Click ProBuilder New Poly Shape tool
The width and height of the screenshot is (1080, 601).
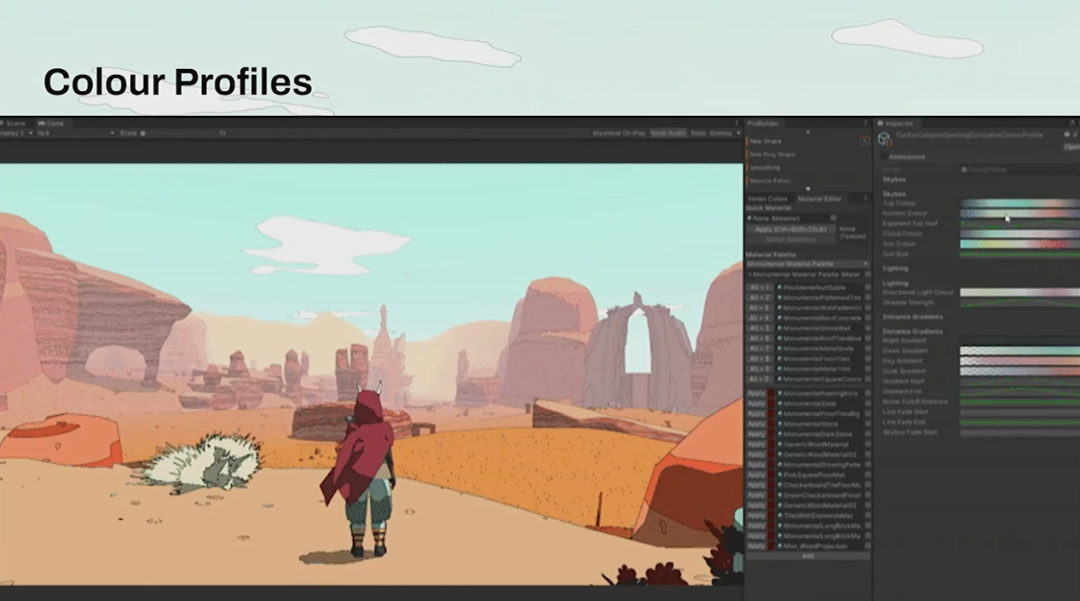click(x=771, y=154)
